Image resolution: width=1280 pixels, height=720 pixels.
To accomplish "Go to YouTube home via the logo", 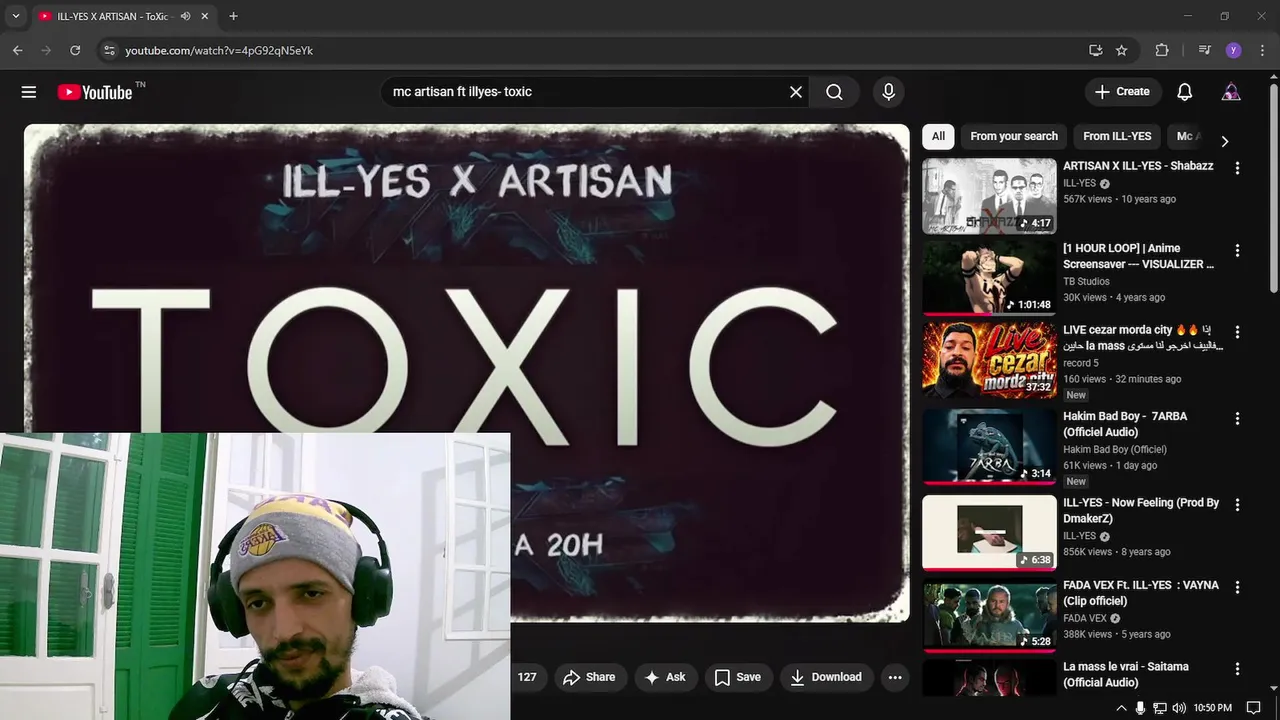I will (x=94, y=92).
